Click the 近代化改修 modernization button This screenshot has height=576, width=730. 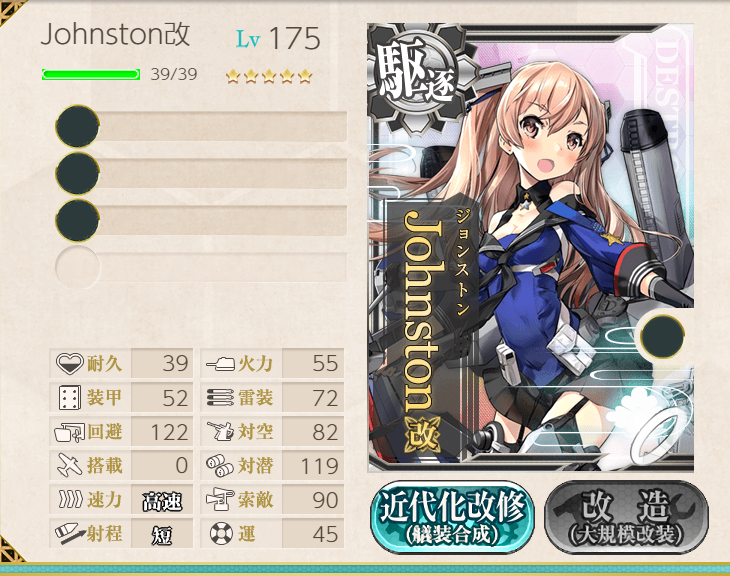453,517
